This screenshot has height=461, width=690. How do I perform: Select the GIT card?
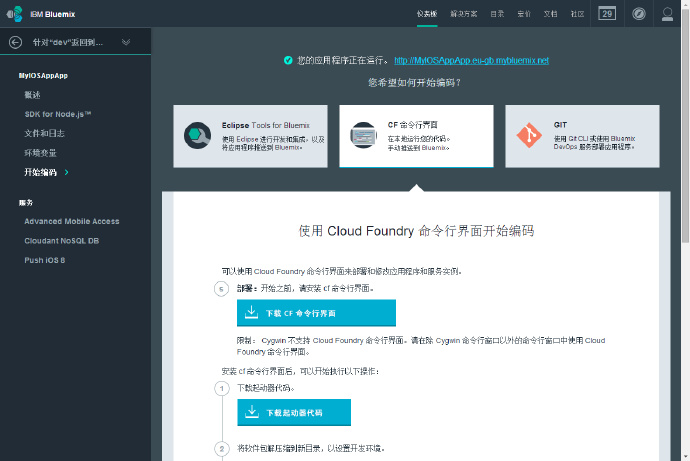click(x=582, y=136)
